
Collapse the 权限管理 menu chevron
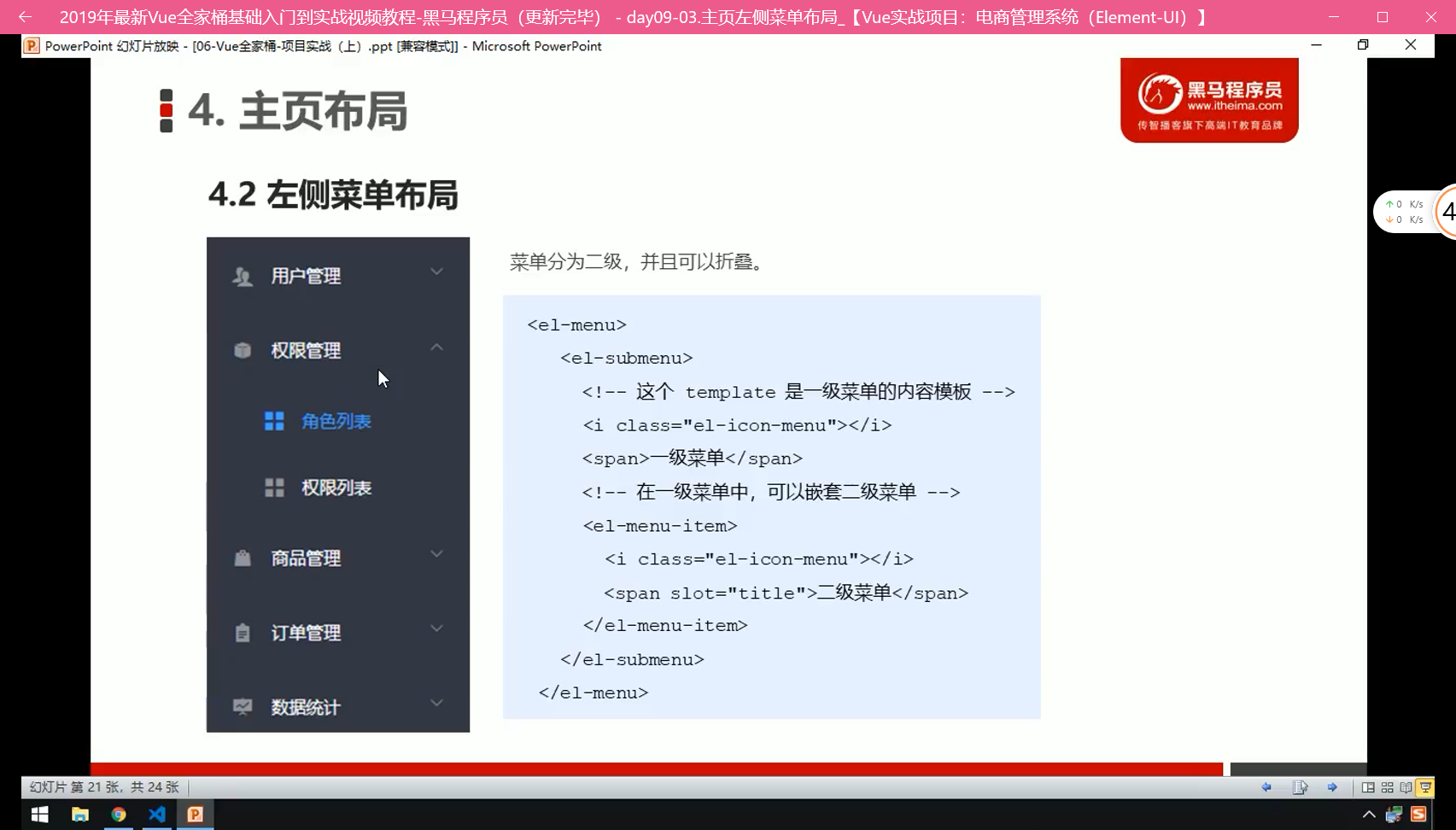[x=436, y=347]
